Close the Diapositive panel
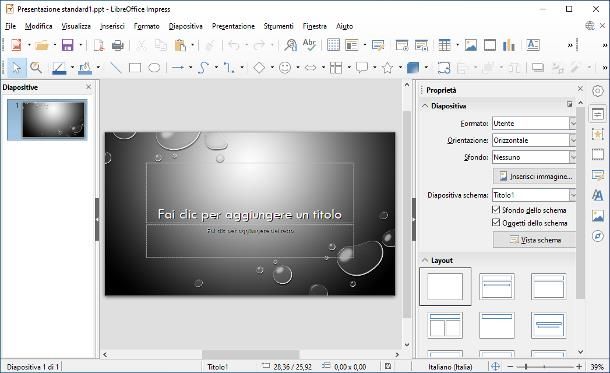Viewport: 610px width, 373px height. (89, 87)
